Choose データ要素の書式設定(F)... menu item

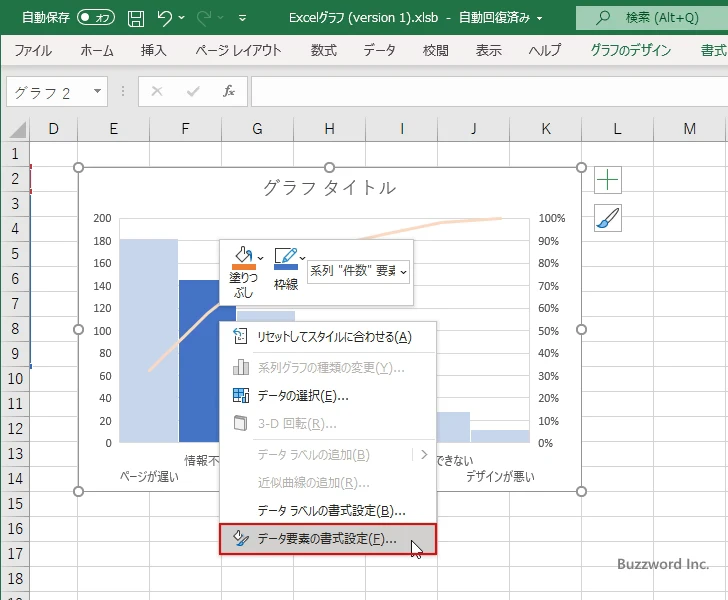click(x=328, y=539)
